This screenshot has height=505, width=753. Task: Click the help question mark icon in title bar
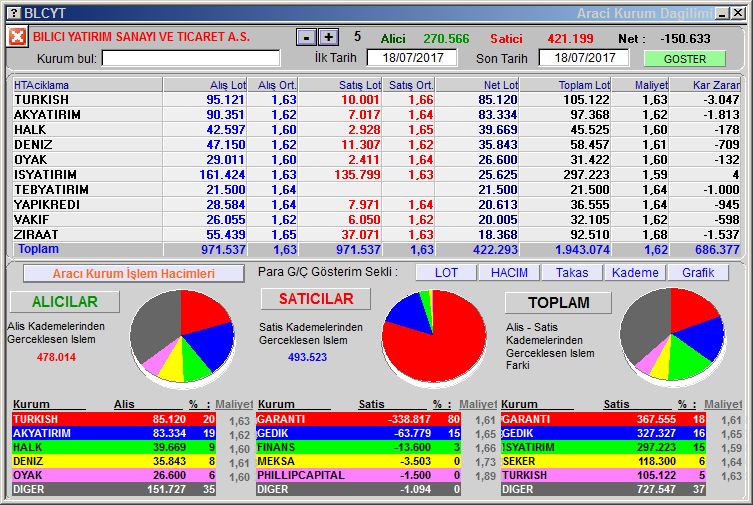click(14, 13)
